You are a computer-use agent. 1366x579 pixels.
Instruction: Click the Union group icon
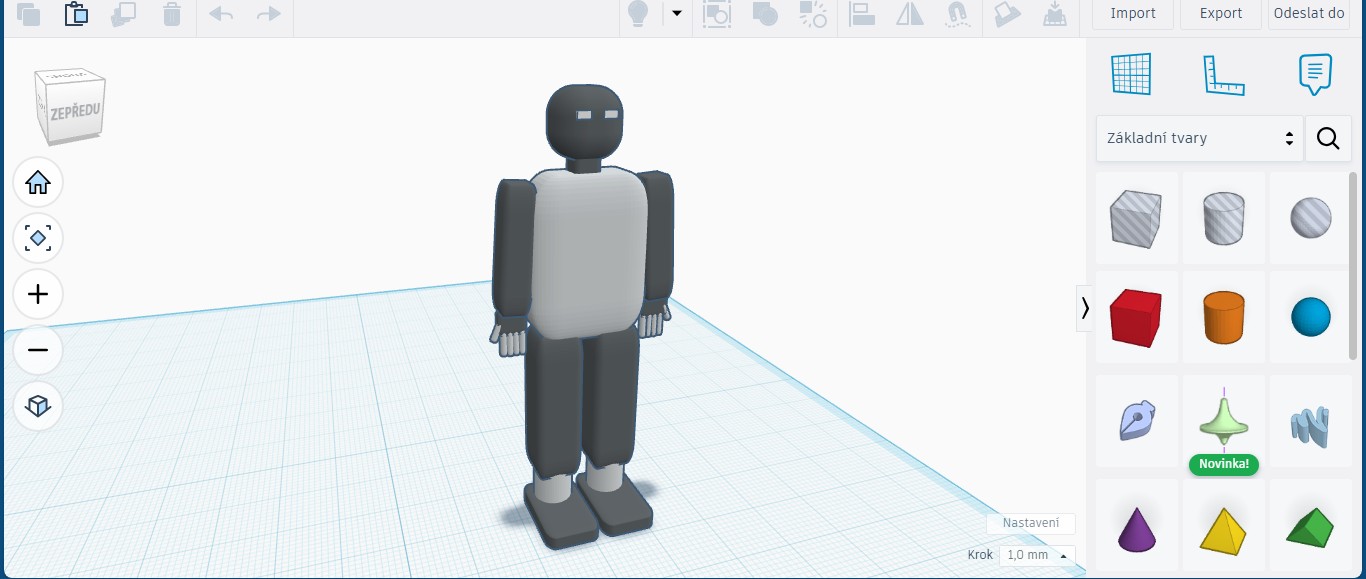point(765,14)
